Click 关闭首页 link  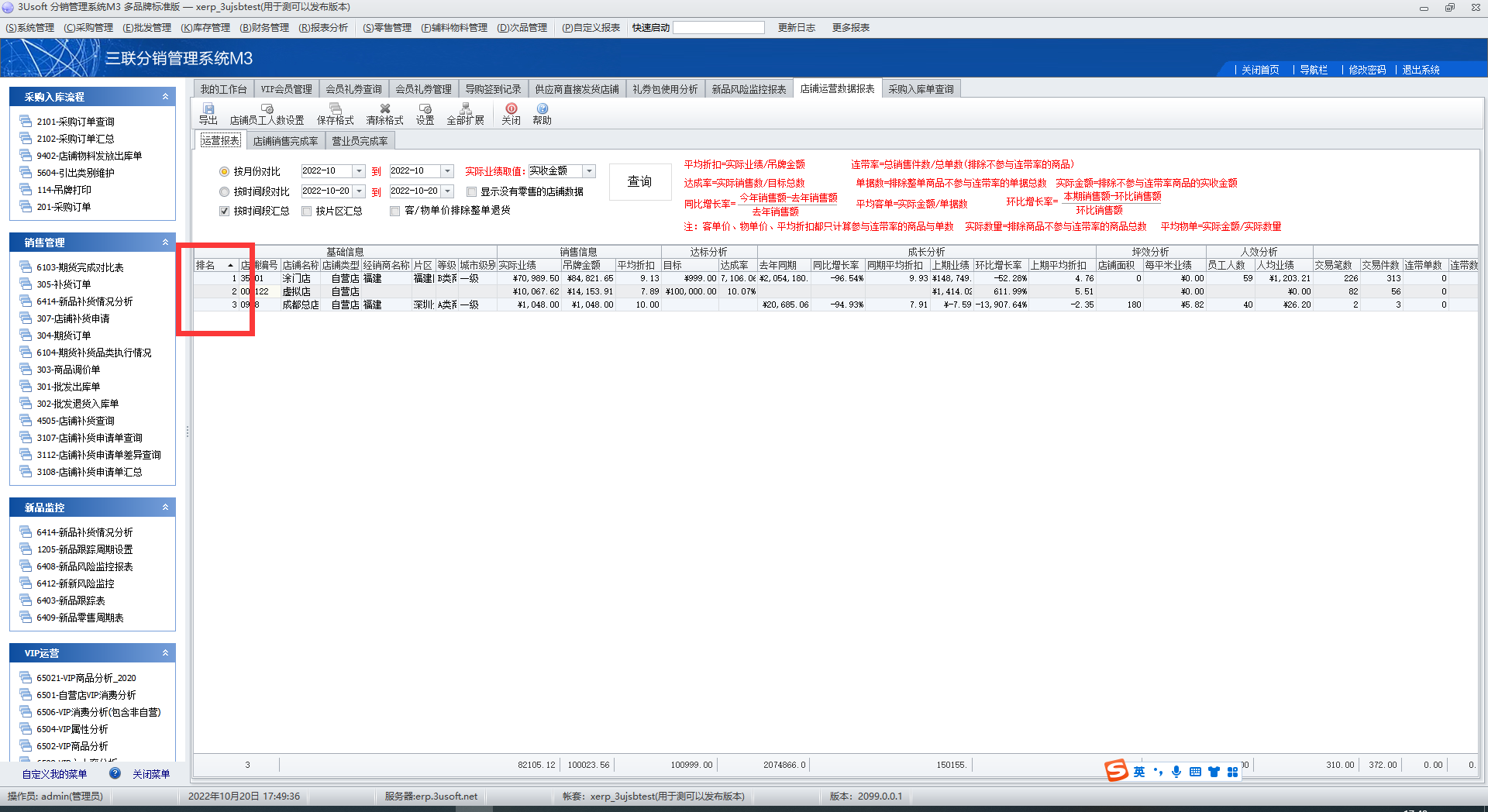click(x=1260, y=70)
